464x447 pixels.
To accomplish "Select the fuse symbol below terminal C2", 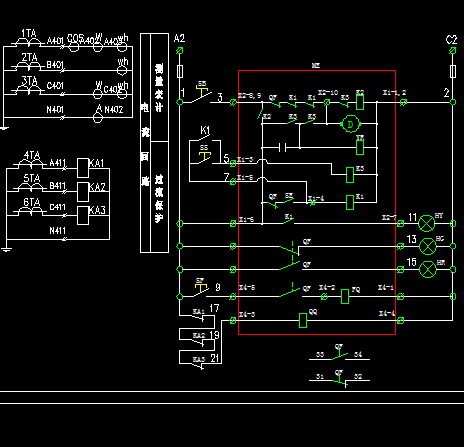I will pyautogui.click(x=453, y=71).
